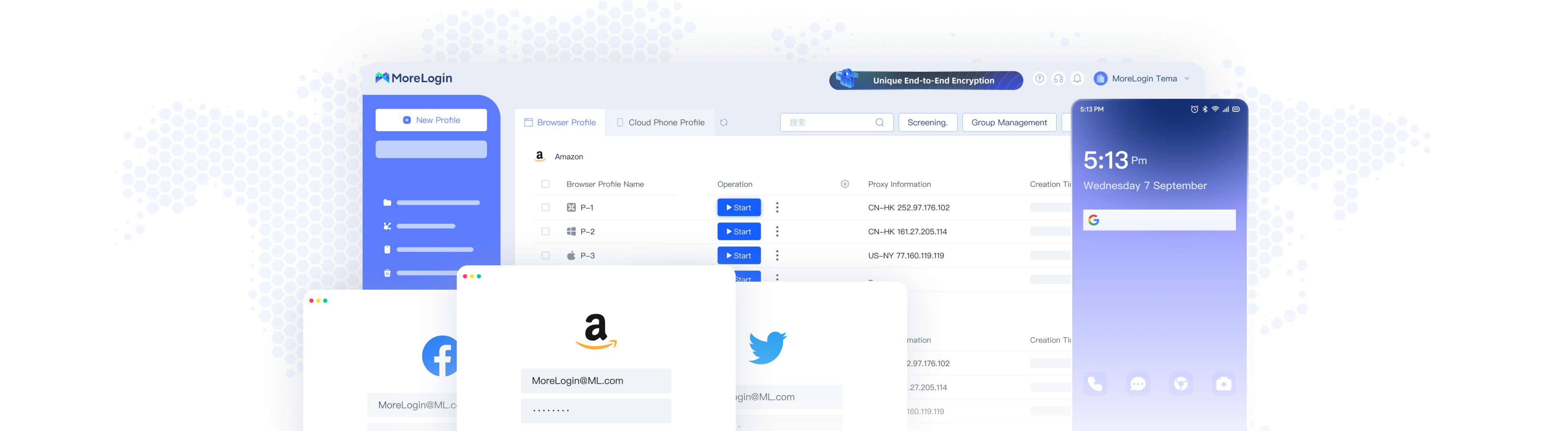Click the phone icon in the sidebar
1568x431 pixels.
387,250
